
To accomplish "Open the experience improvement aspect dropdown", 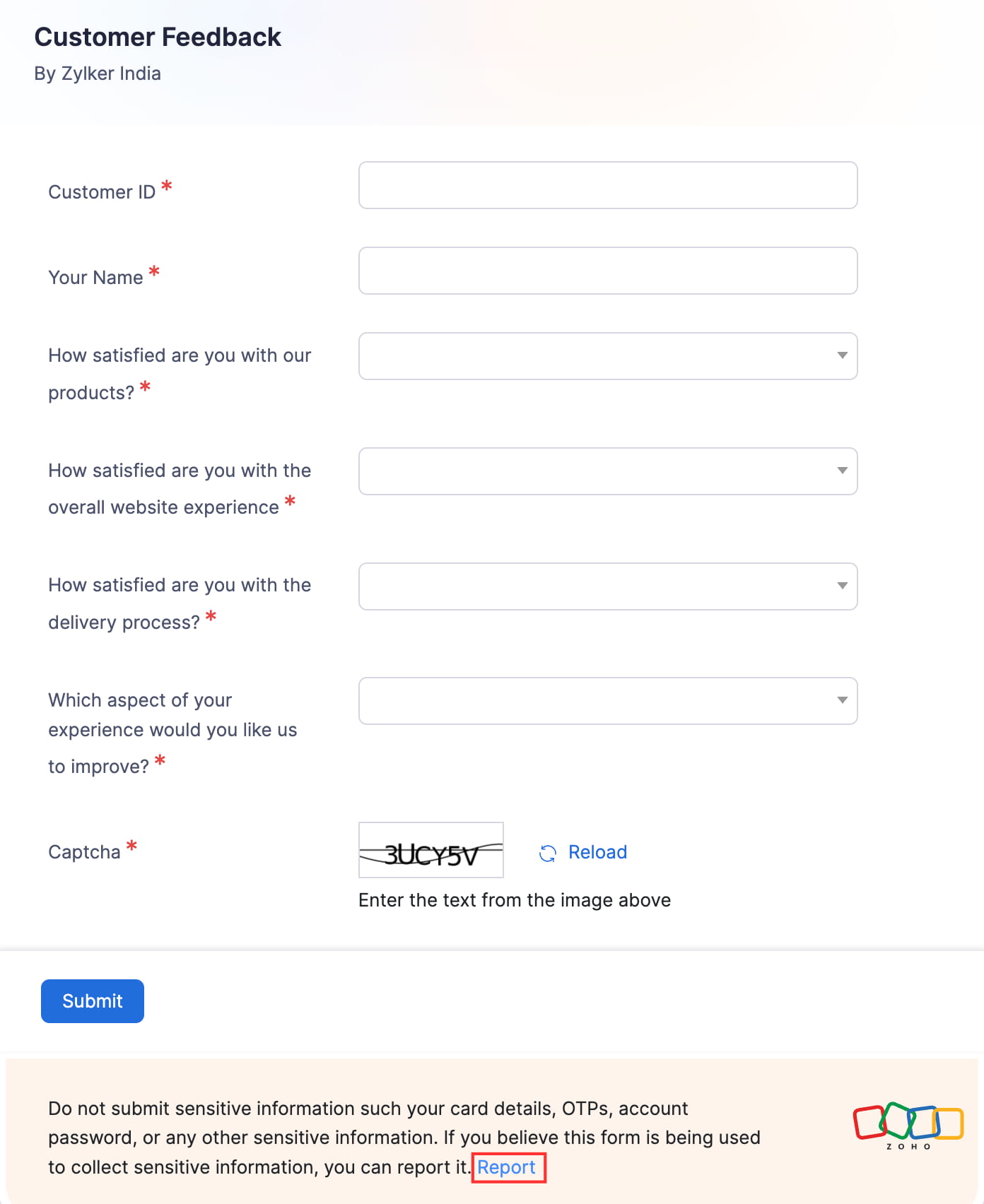I will 608,700.
